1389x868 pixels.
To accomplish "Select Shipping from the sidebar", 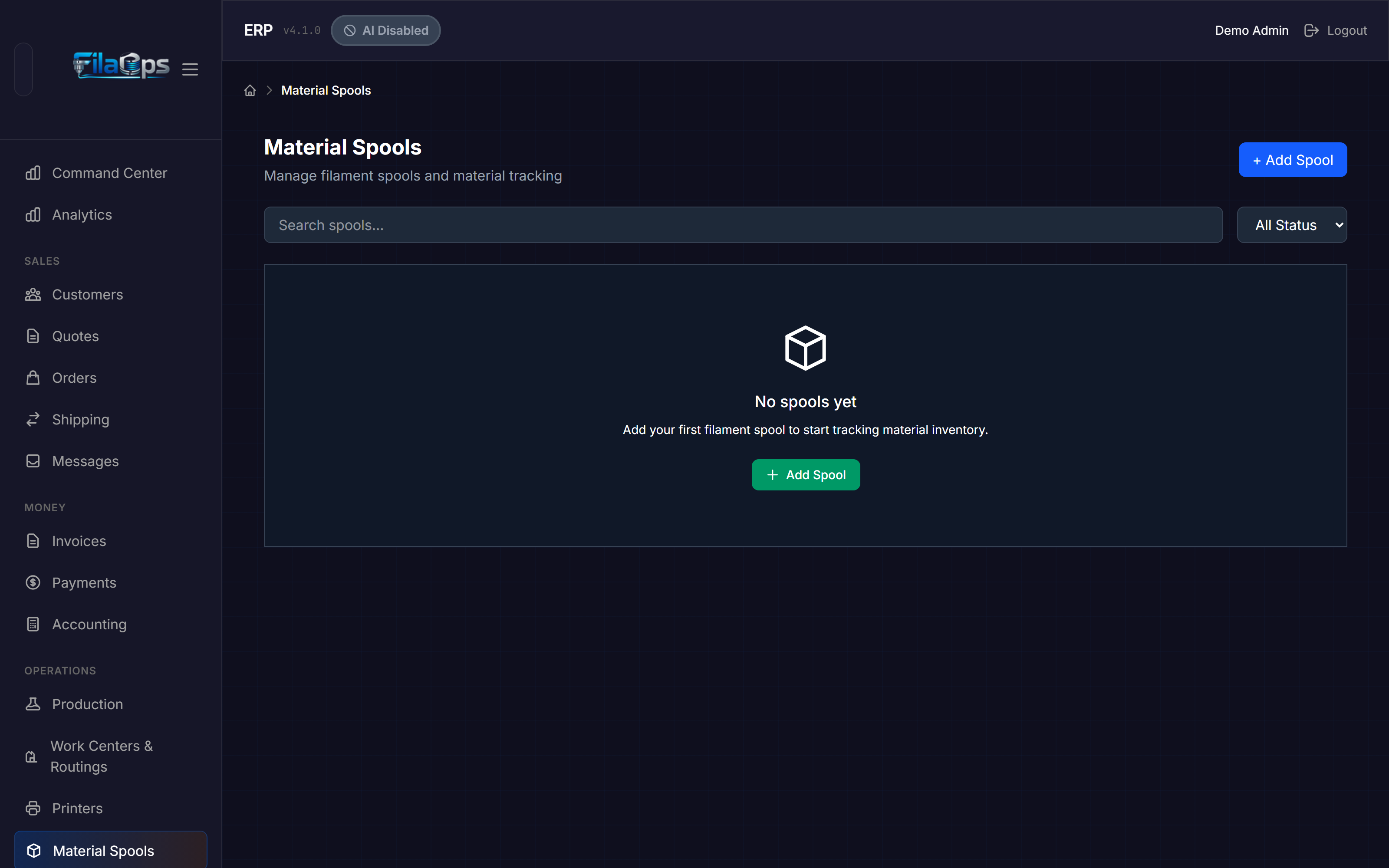I will click(110, 420).
